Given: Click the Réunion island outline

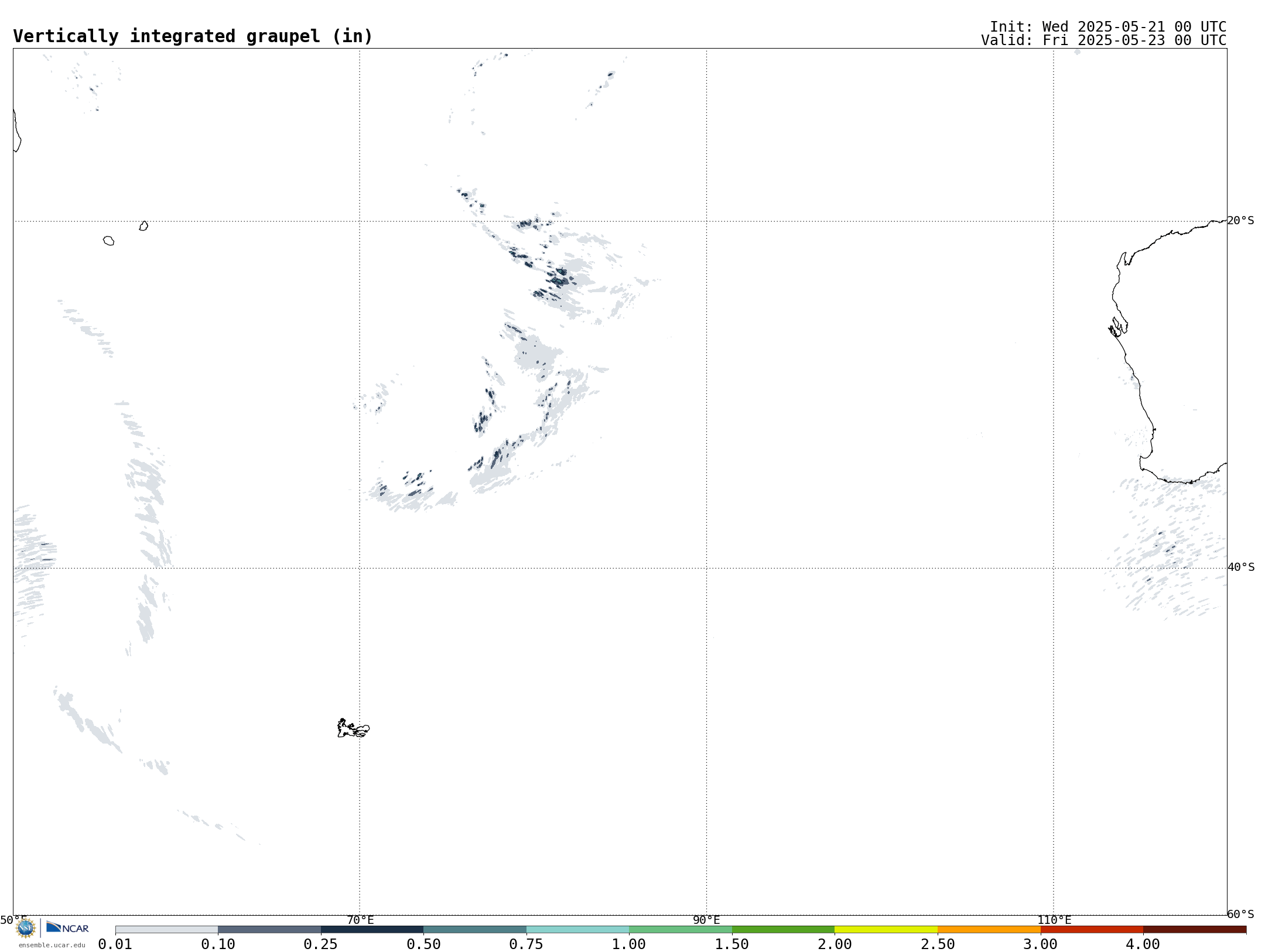Looking at the screenshot, I should tap(108, 241).
